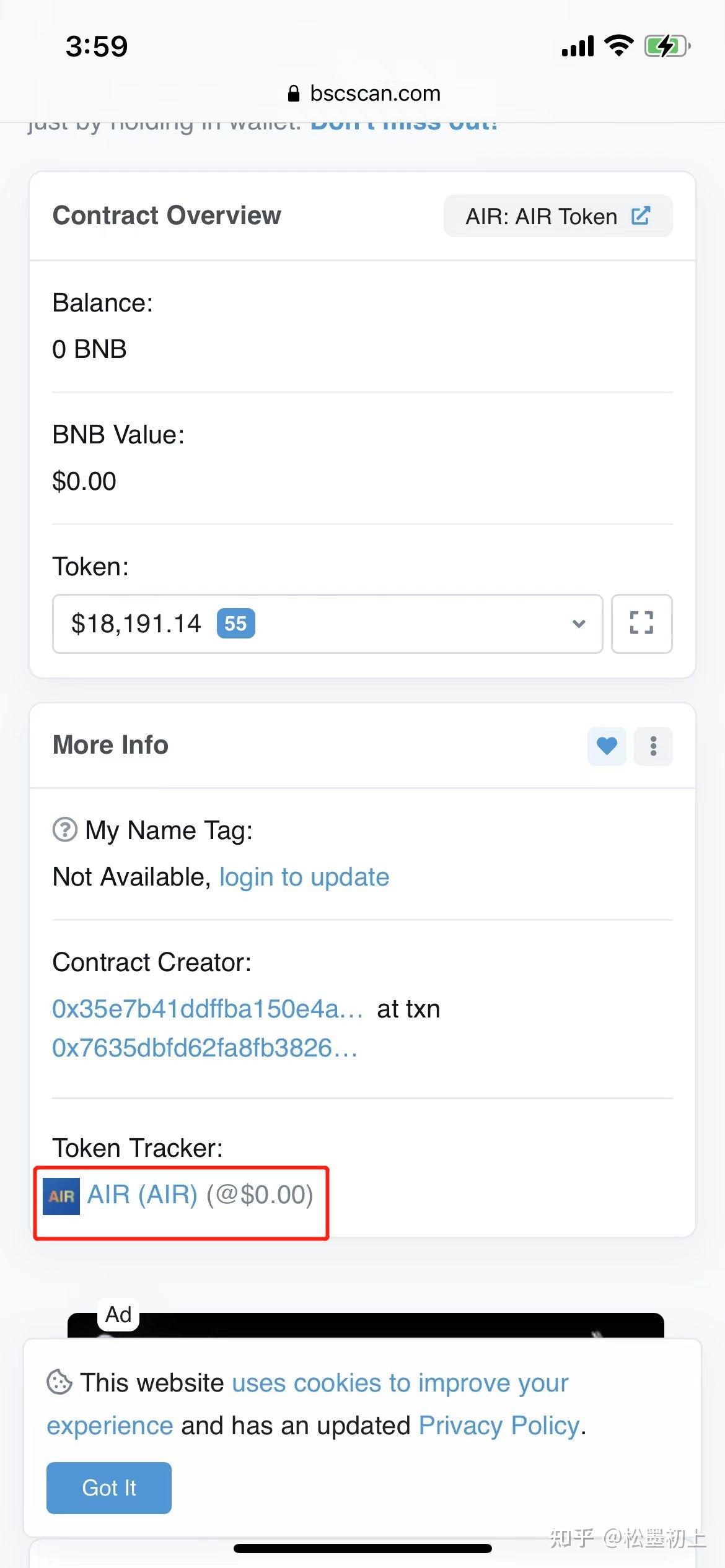Viewport: 725px width, 1568px height.
Task: Tap the cookie notice icon
Action: (x=59, y=1382)
